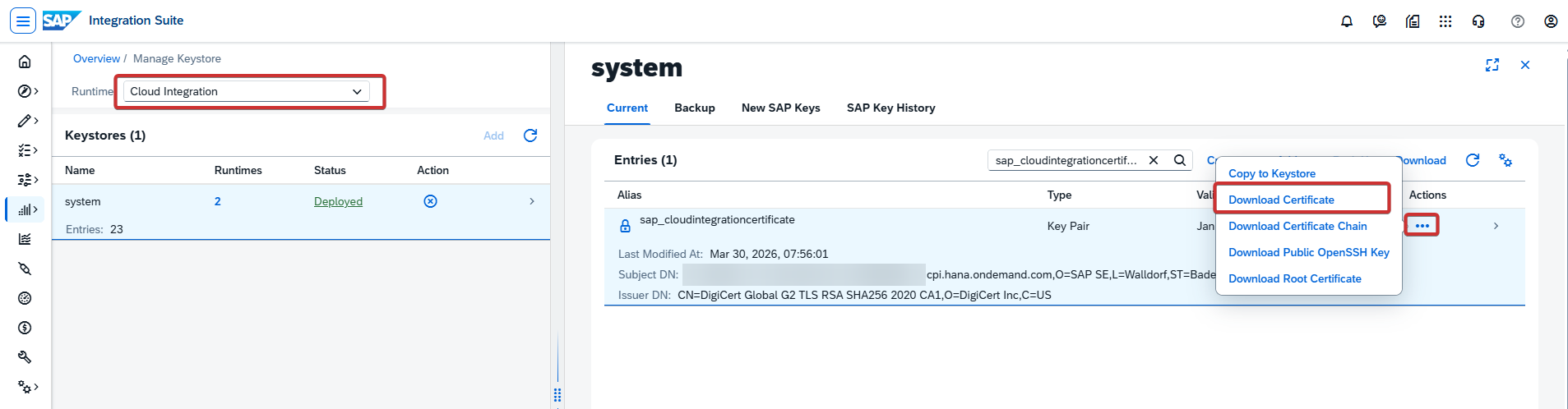
Task: Click the Issuer DN DigiCert value
Action: point(864,295)
